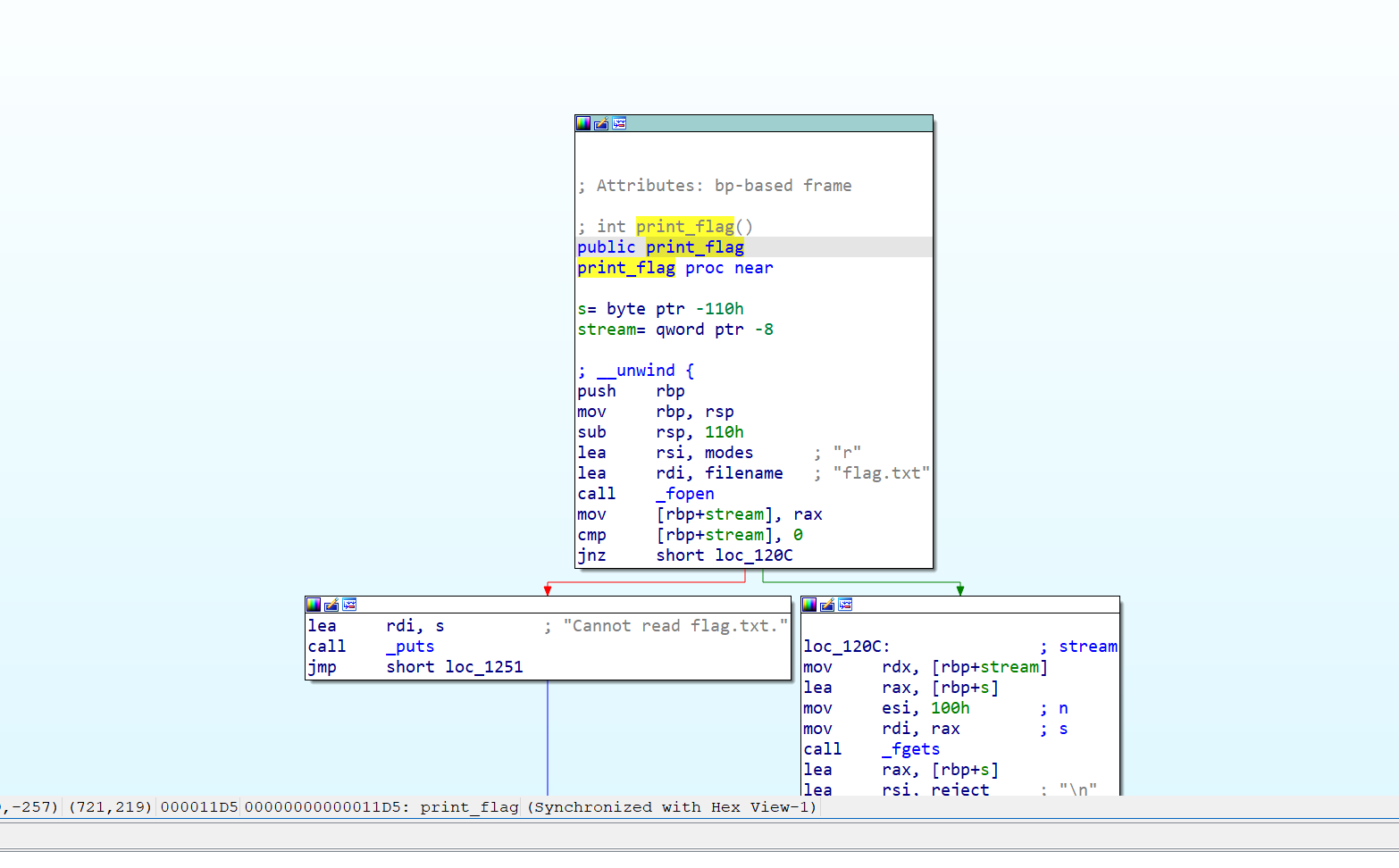Navigate to the _fgets function
The width and height of the screenshot is (1399, 868).
tap(910, 749)
